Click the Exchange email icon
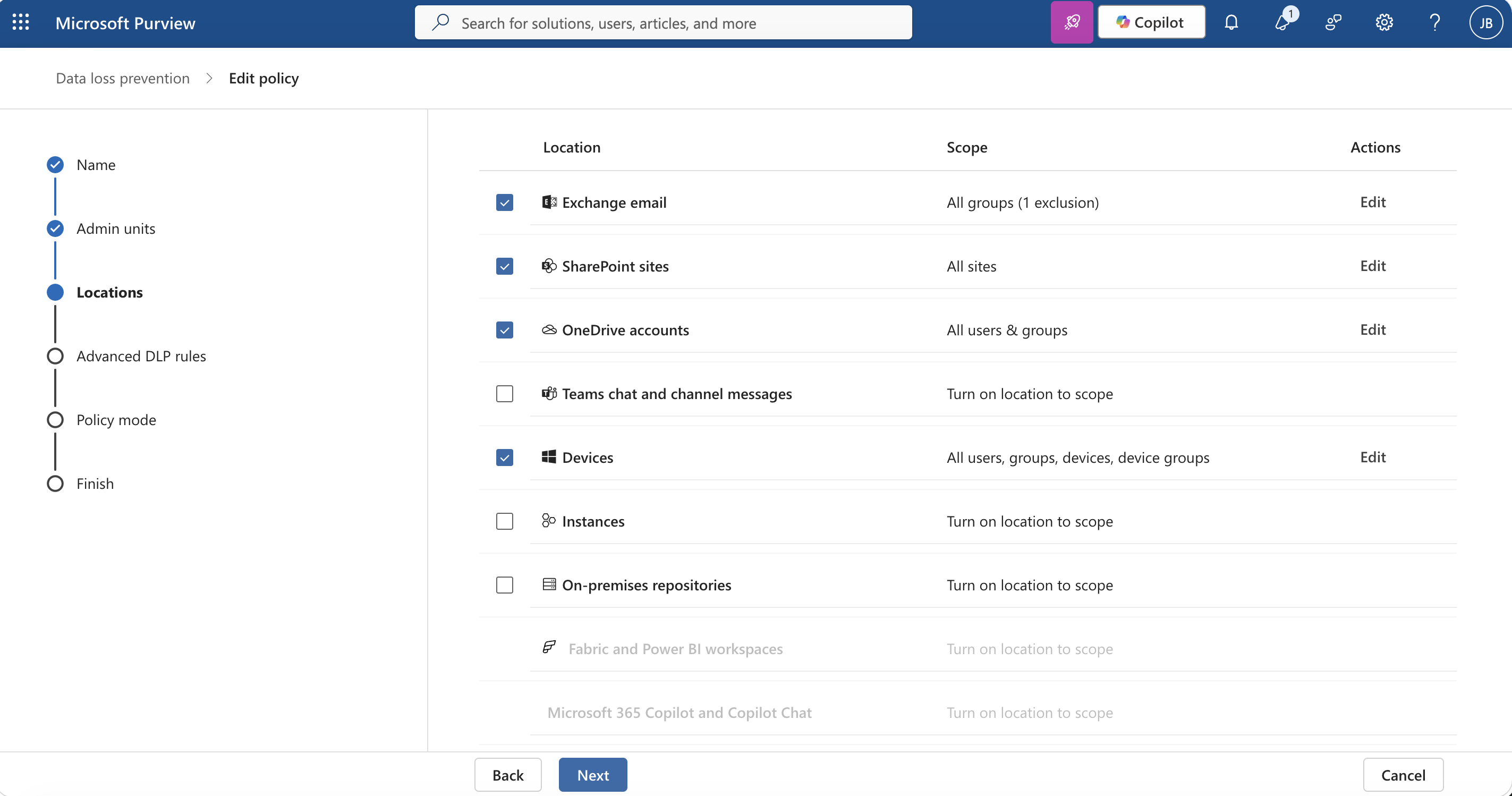The width and height of the screenshot is (1512, 796). click(549, 202)
